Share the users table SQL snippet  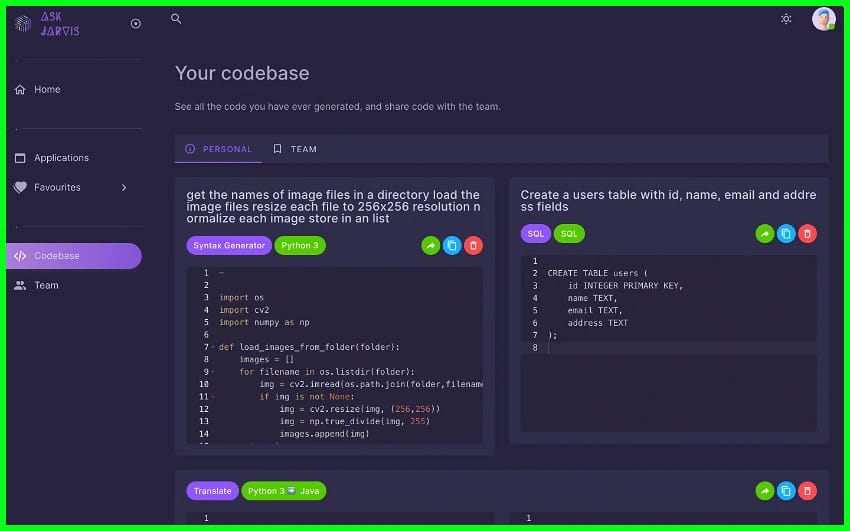(764, 233)
